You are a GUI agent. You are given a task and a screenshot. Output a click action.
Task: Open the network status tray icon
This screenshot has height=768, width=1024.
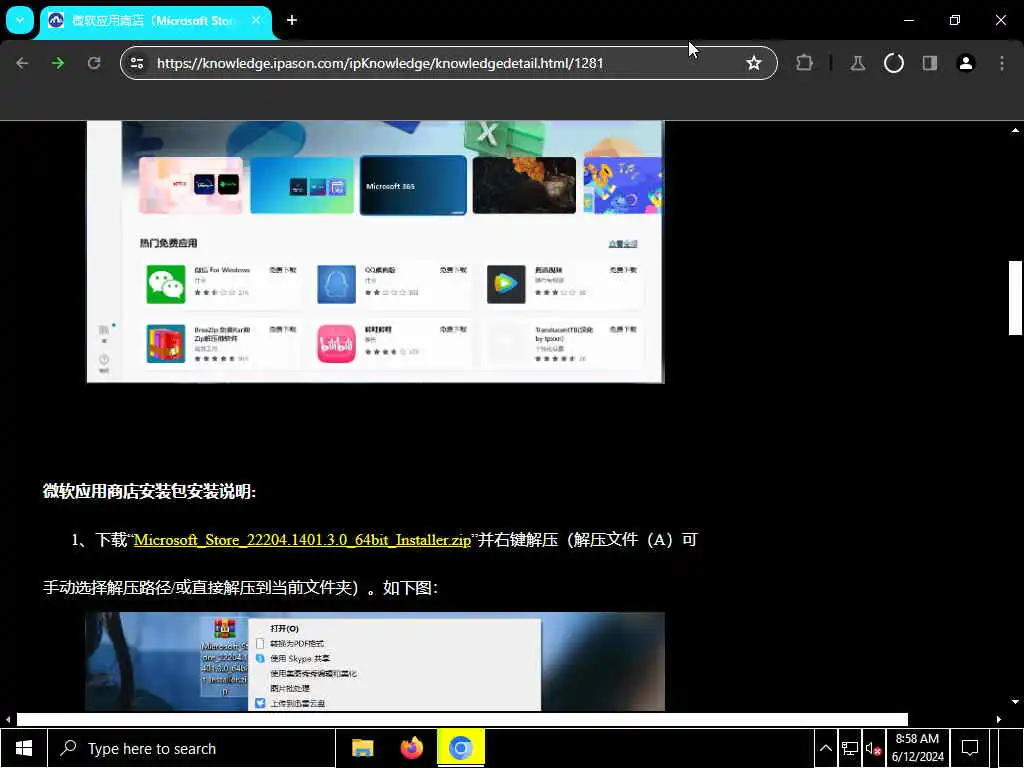coord(850,748)
